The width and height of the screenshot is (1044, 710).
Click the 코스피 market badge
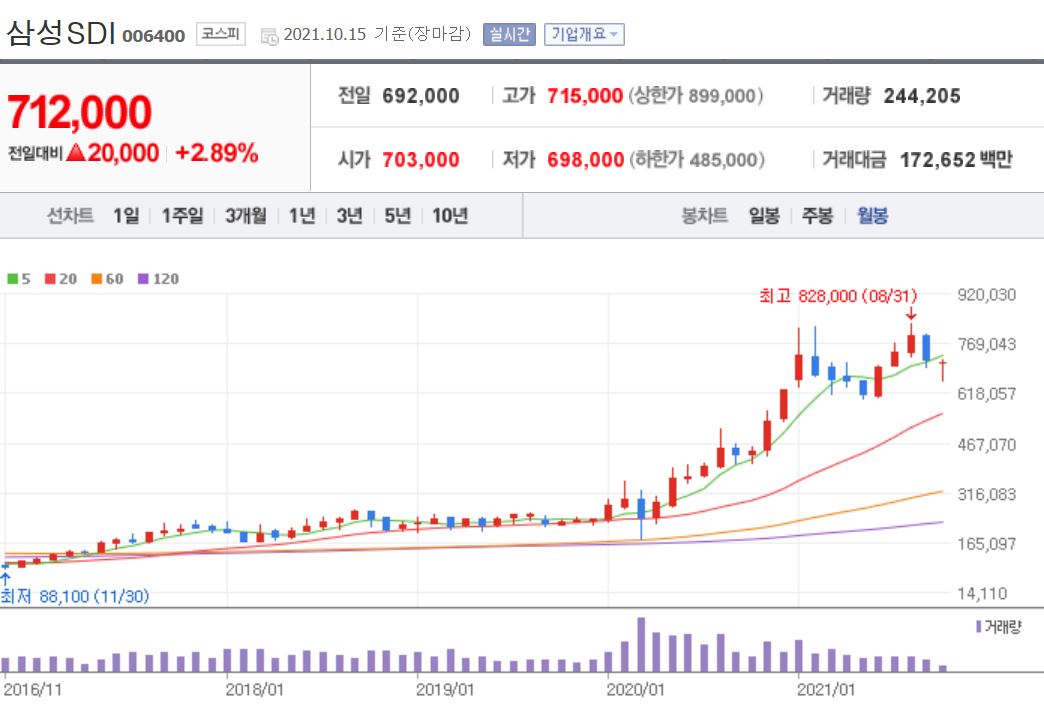pyautogui.click(x=220, y=33)
